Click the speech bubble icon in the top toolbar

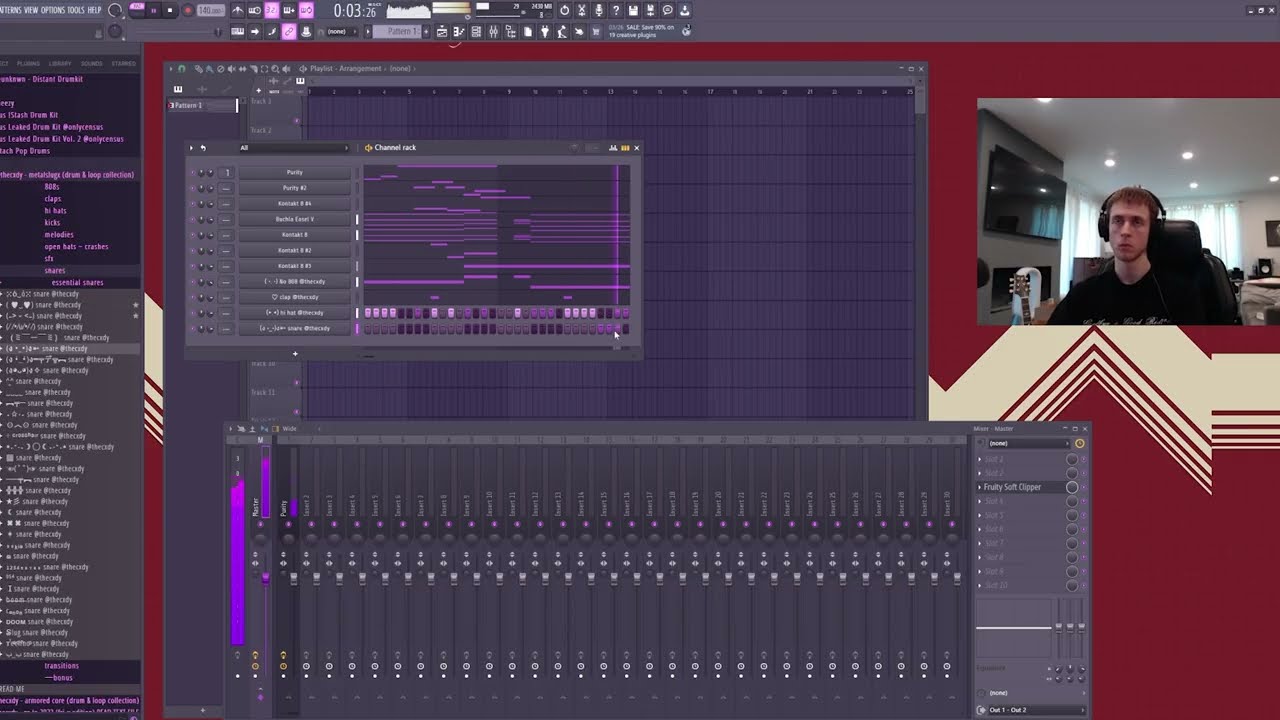[x=668, y=10]
